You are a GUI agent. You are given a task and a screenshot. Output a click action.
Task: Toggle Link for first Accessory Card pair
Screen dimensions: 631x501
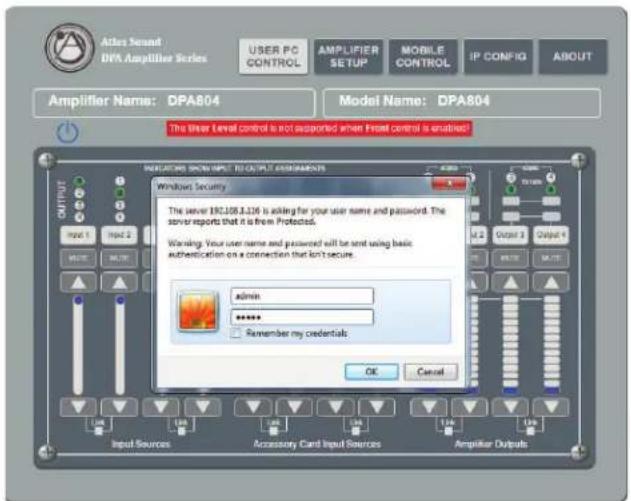(x=274, y=431)
